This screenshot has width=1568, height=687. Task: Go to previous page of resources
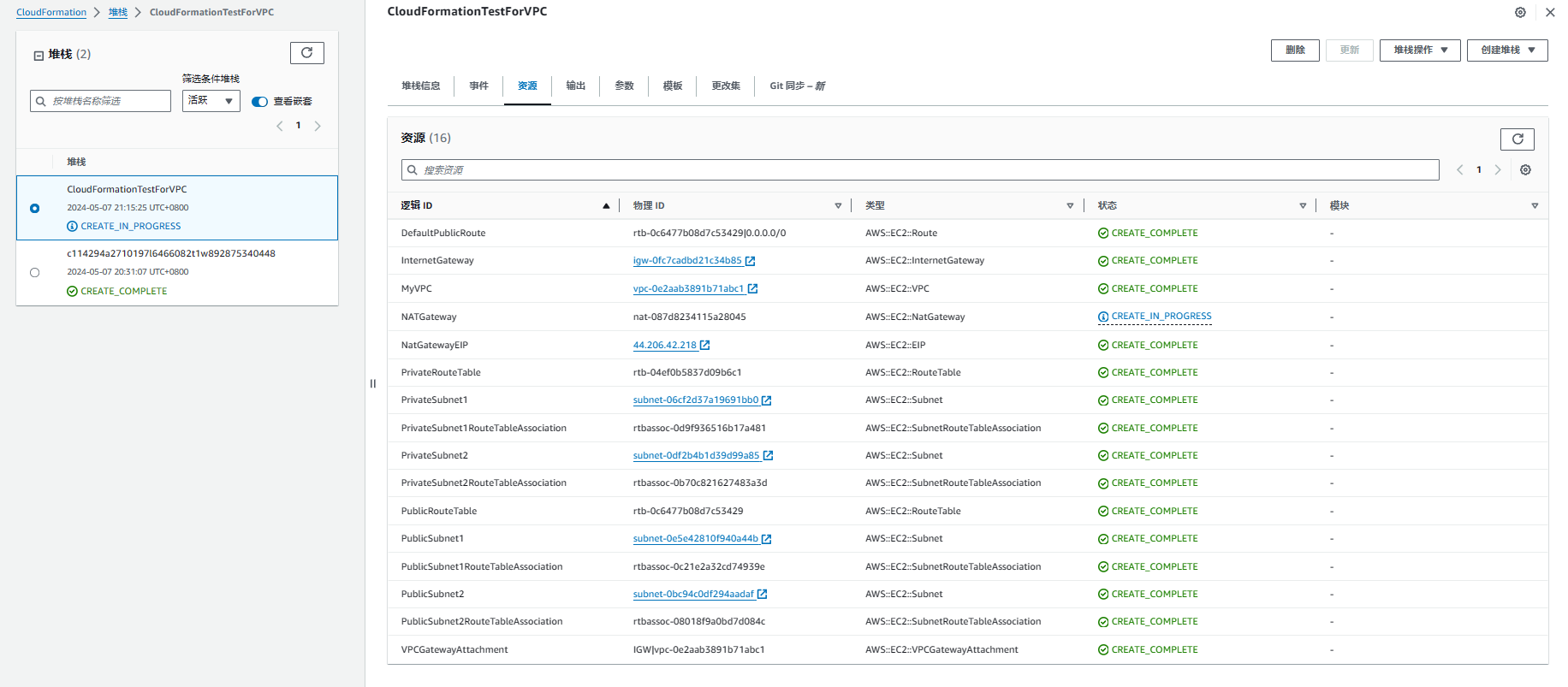tap(1460, 170)
